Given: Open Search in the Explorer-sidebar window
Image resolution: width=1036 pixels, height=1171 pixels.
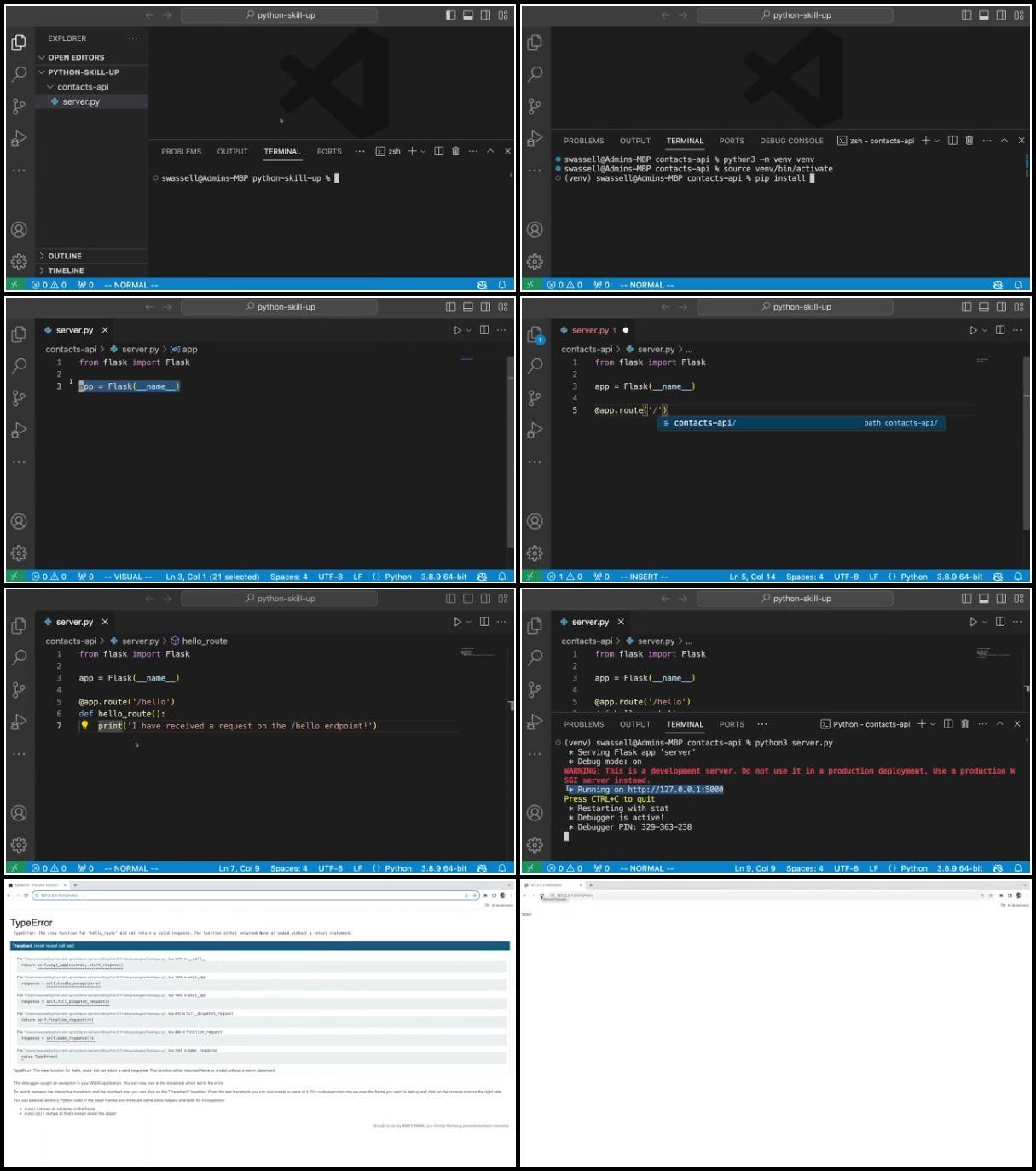Looking at the screenshot, I should (19, 74).
